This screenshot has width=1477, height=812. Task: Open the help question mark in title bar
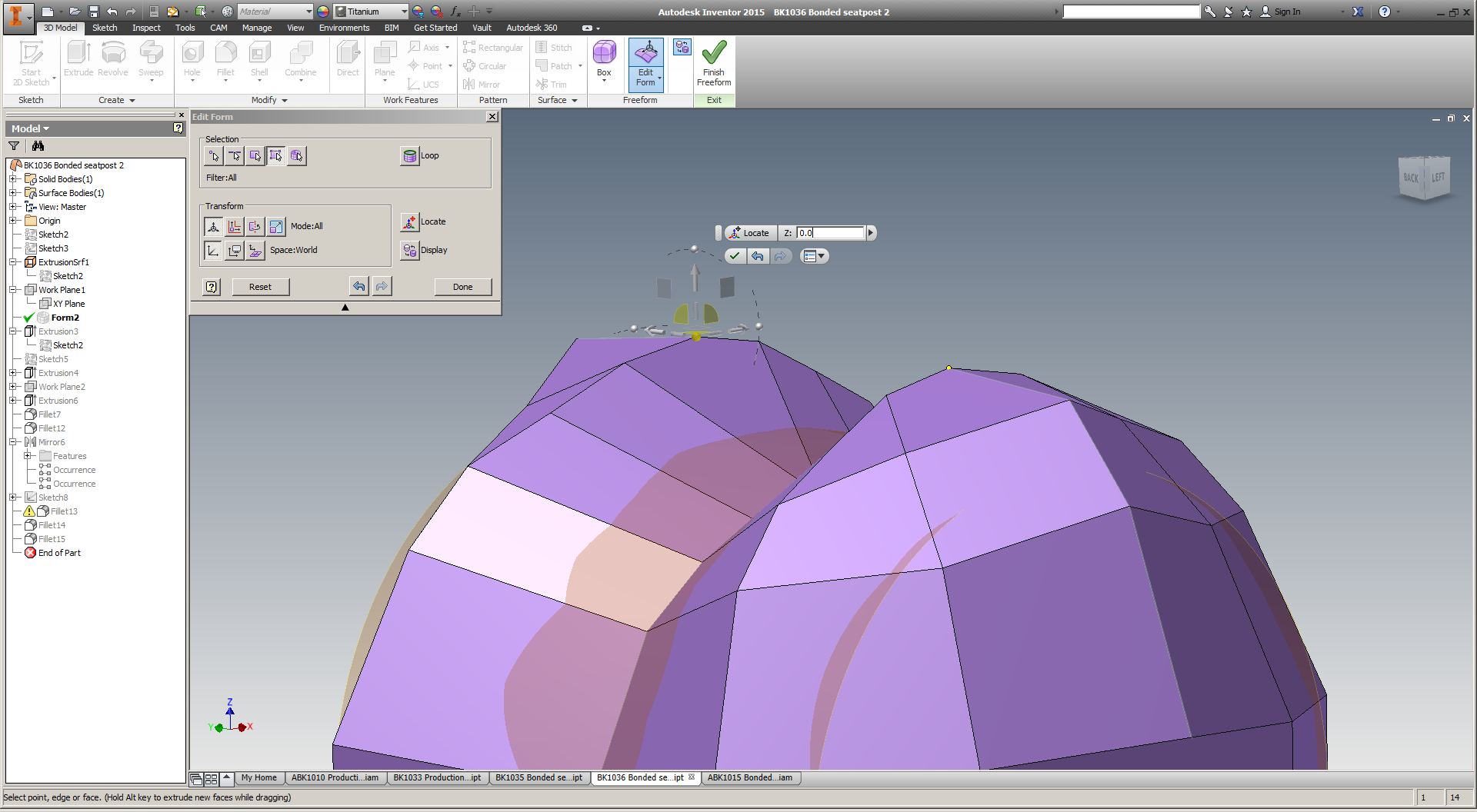(1385, 12)
